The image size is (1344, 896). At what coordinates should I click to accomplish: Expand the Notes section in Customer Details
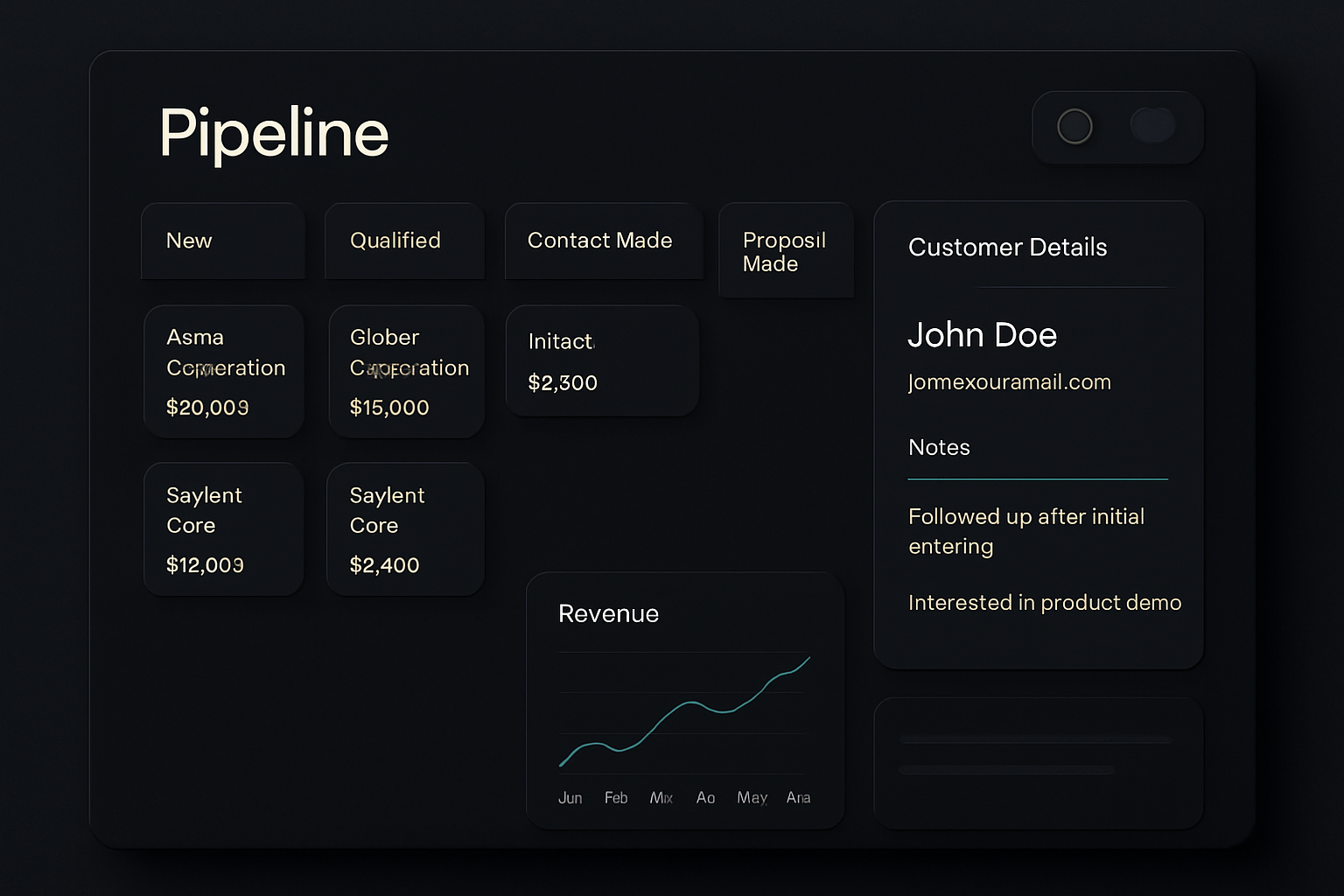[939, 447]
